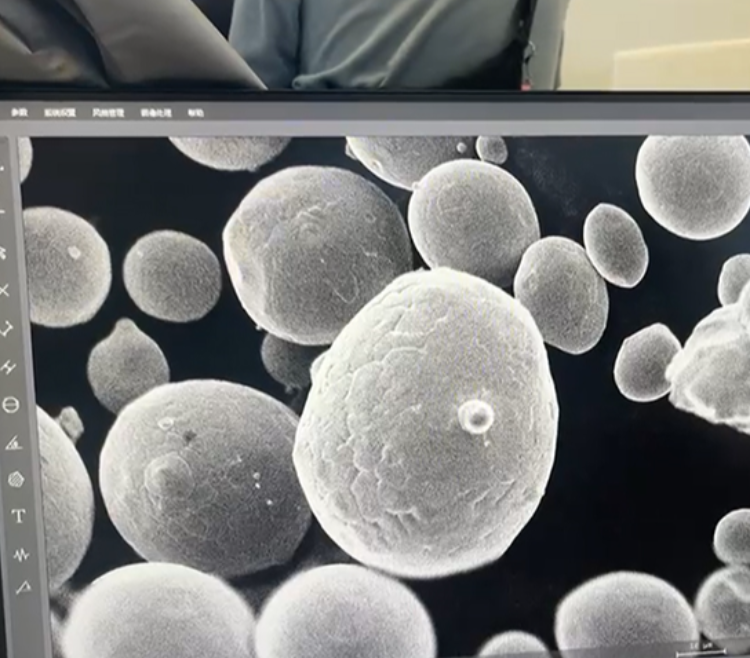The image size is (750, 658).
Task: Select the hatched polygon area tool
Action: coord(16,479)
